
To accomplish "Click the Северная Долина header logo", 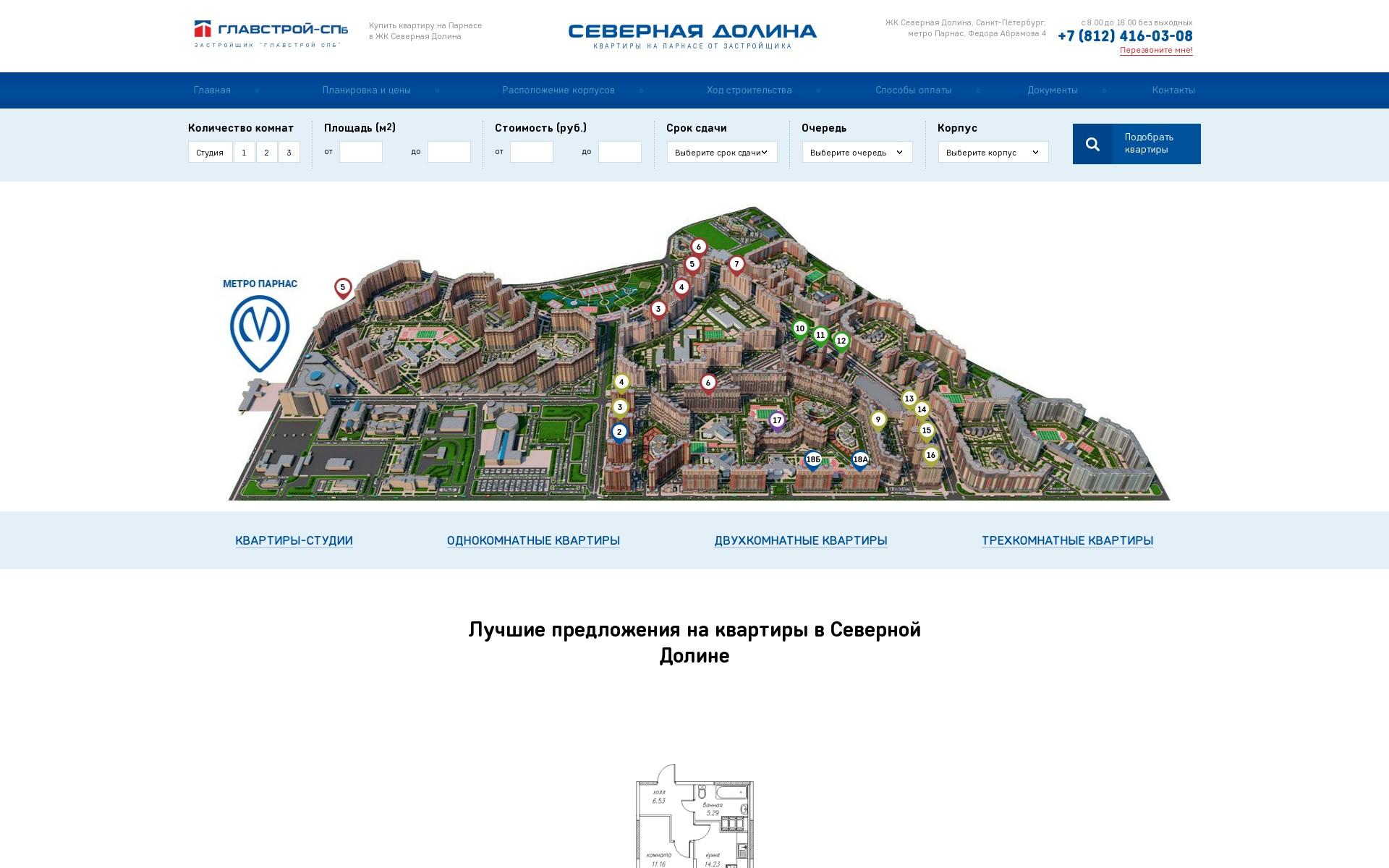I will pyautogui.click(x=692, y=36).
